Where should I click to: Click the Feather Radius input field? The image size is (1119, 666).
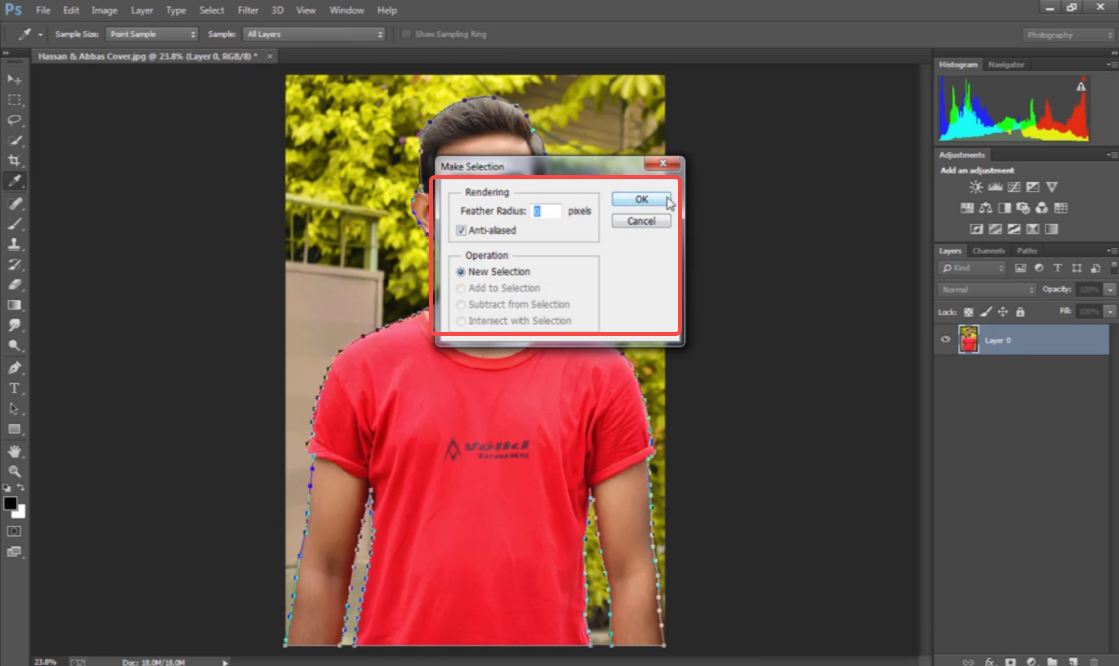tap(547, 211)
